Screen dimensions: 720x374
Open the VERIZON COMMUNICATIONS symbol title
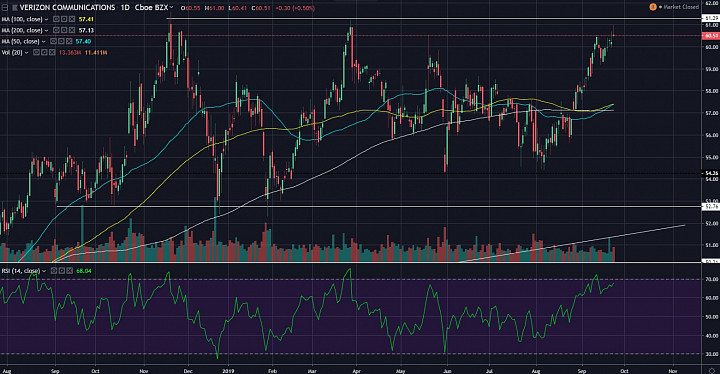pos(68,8)
